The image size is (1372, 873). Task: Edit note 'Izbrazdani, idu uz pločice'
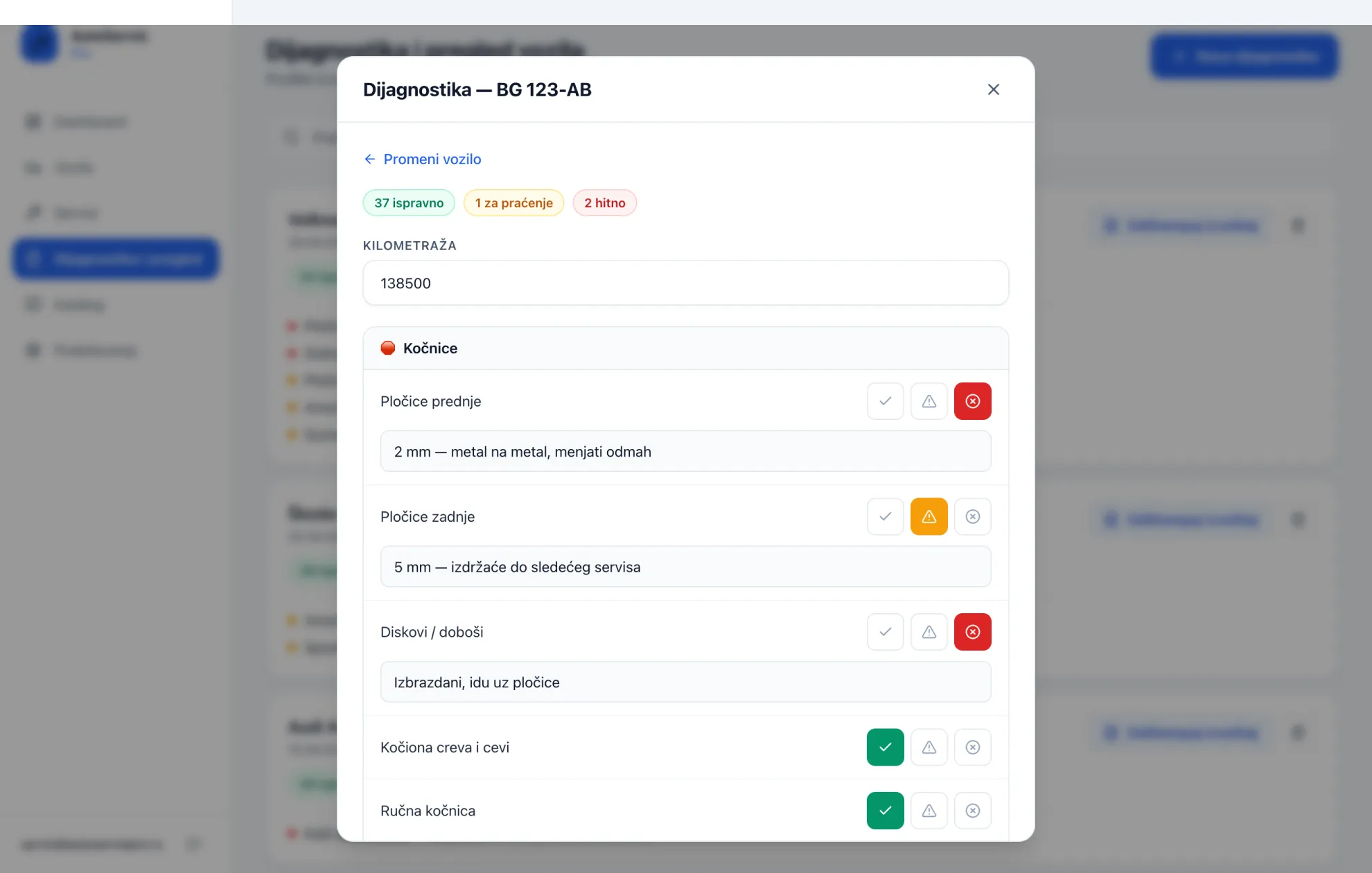point(685,682)
